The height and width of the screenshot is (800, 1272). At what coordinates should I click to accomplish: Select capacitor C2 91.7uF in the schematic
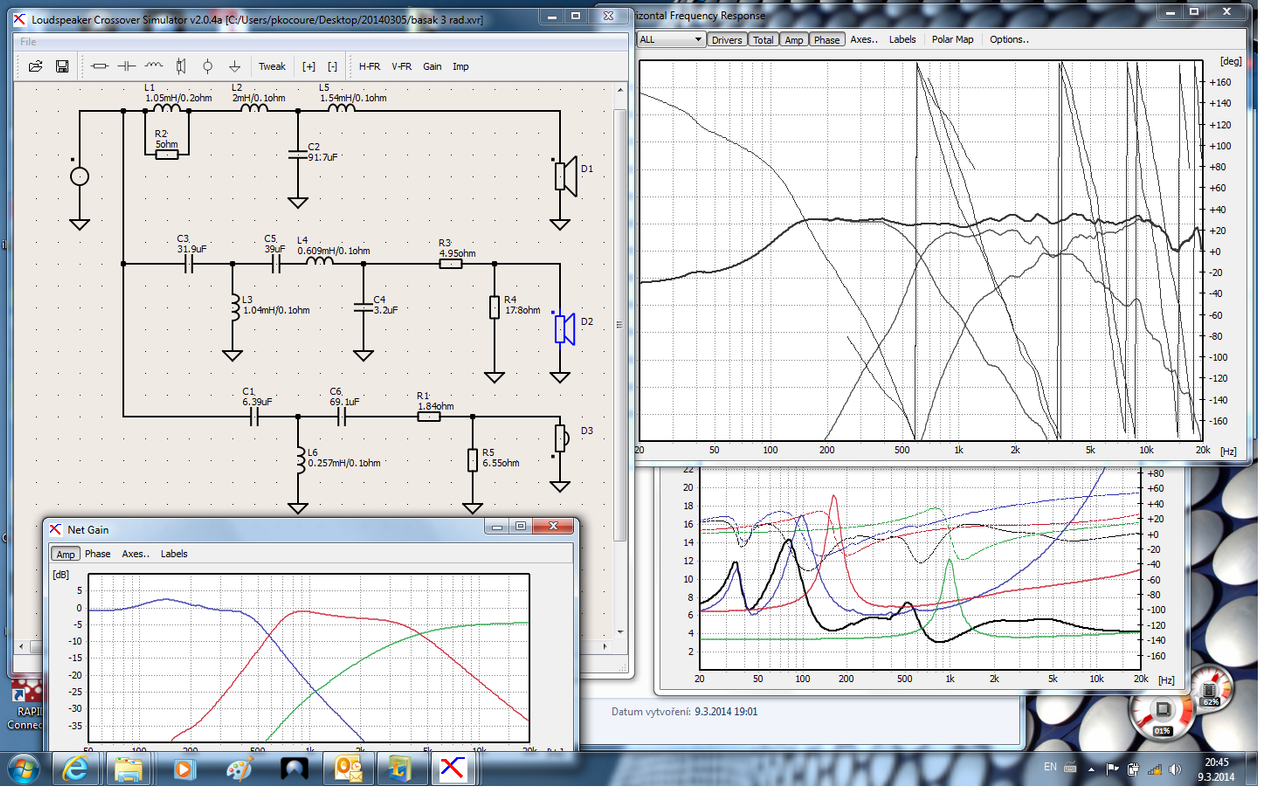pyautogui.click(x=297, y=153)
